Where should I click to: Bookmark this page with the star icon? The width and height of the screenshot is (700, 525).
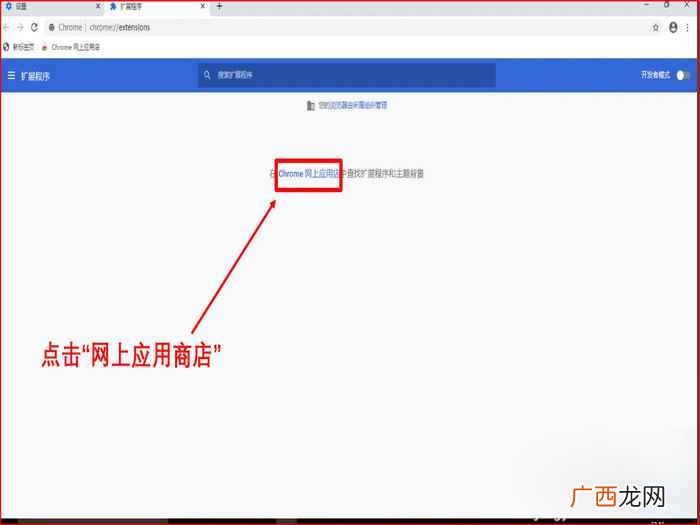point(655,28)
